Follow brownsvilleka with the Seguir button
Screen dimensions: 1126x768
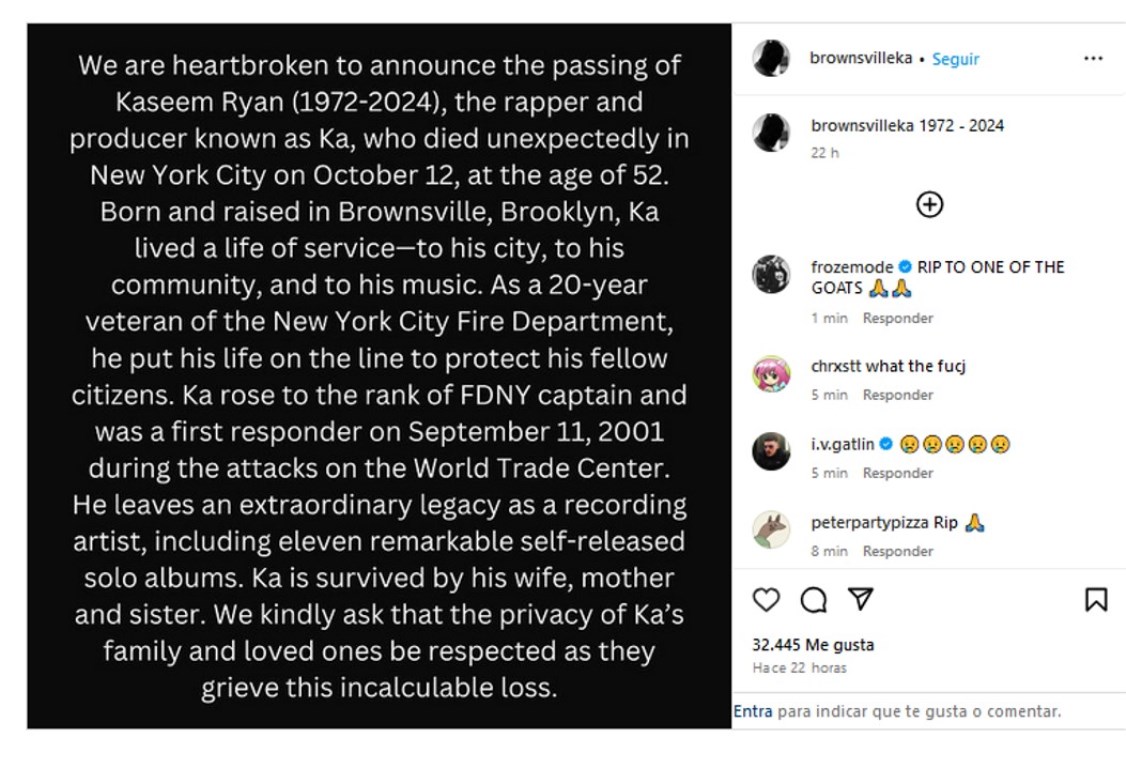pos(955,59)
